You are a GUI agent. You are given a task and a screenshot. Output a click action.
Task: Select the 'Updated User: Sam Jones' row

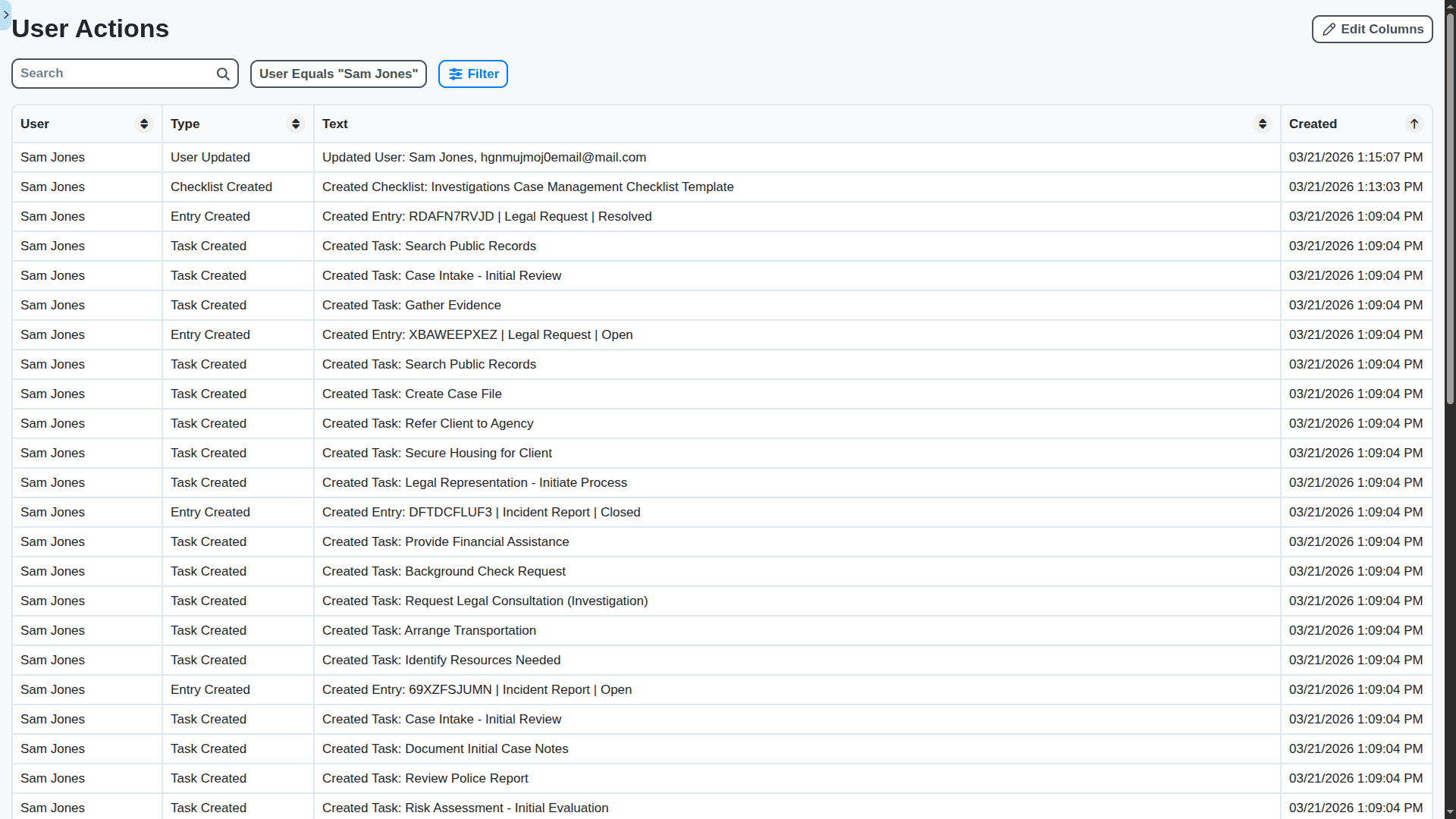[484, 157]
